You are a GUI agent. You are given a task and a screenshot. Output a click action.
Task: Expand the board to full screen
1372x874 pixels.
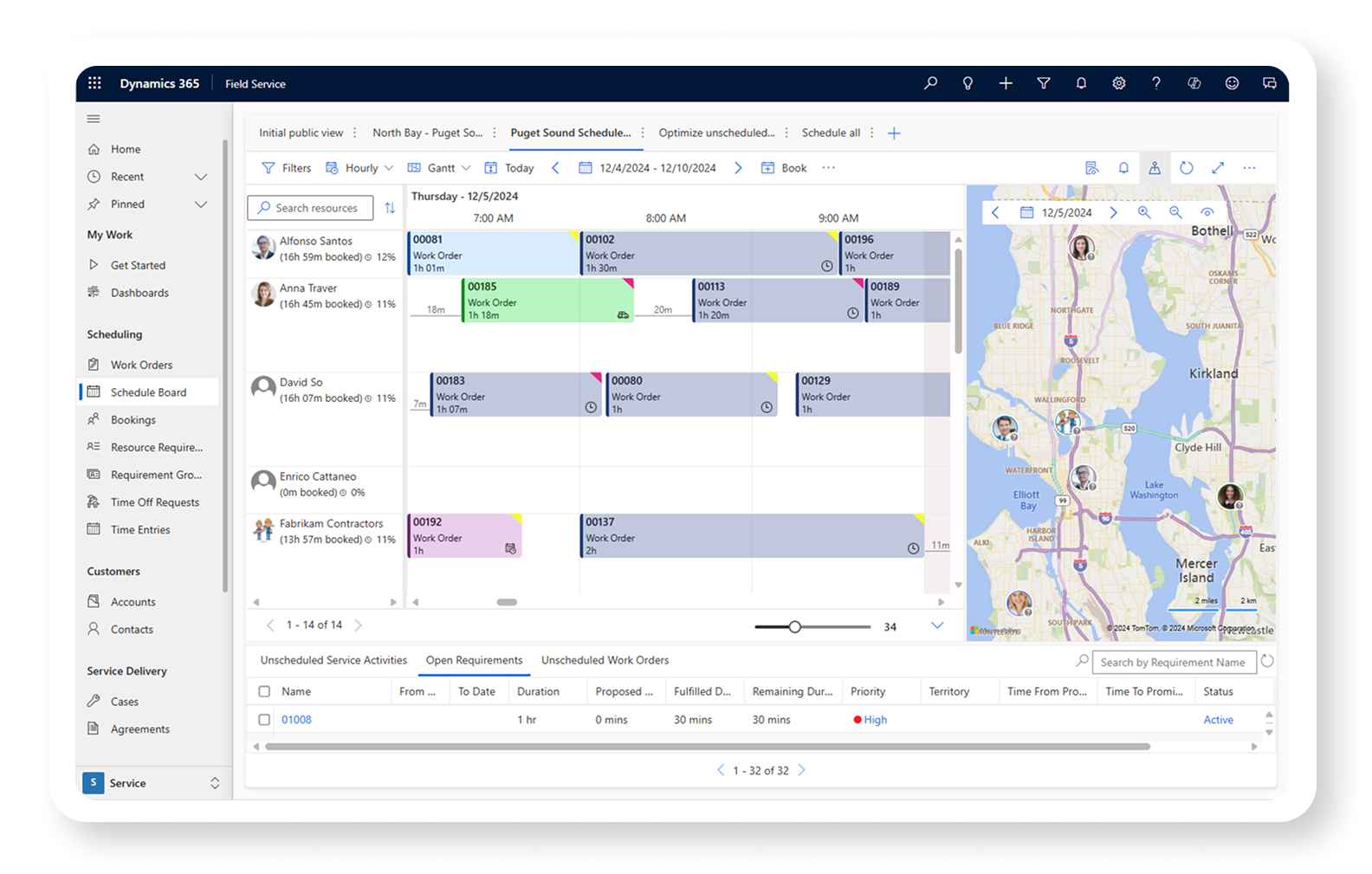(x=1218, y=168)
